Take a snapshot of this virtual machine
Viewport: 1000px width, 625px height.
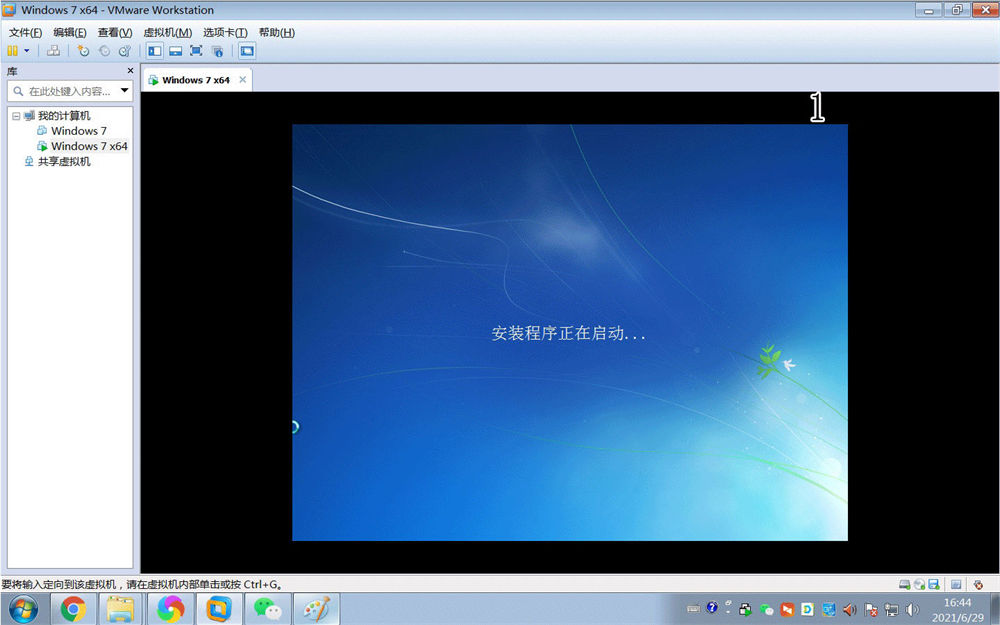pos(83,50)
